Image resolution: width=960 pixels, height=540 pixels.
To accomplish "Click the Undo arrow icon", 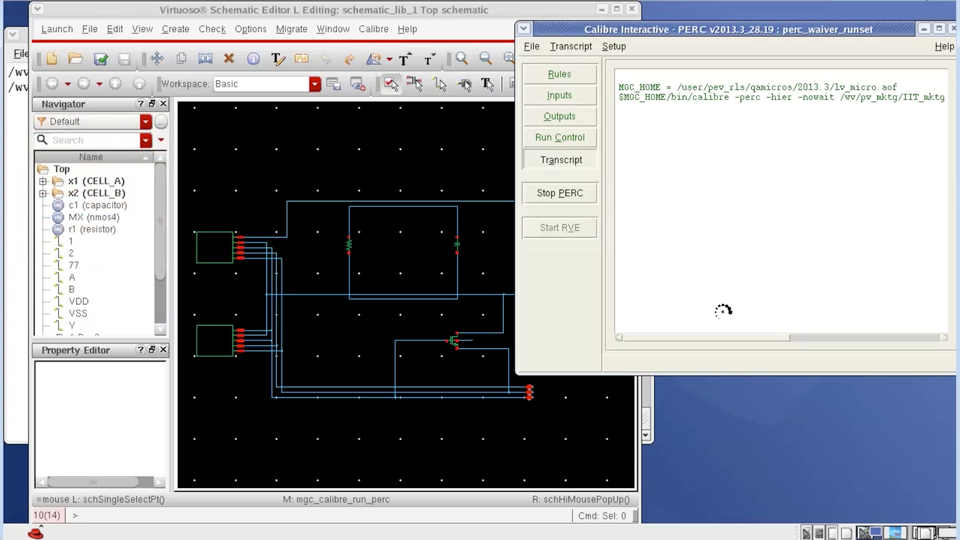I will pos(326,59).
